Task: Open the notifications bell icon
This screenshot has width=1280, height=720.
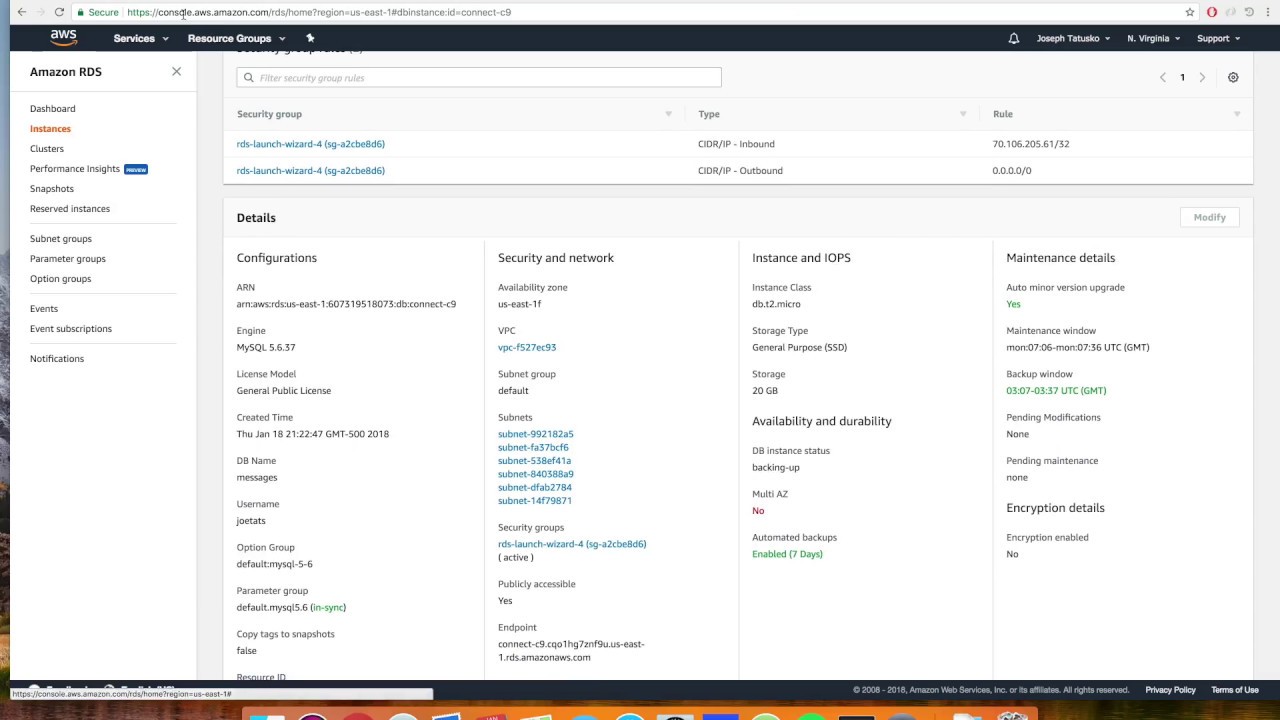Action: [1013, 38]
